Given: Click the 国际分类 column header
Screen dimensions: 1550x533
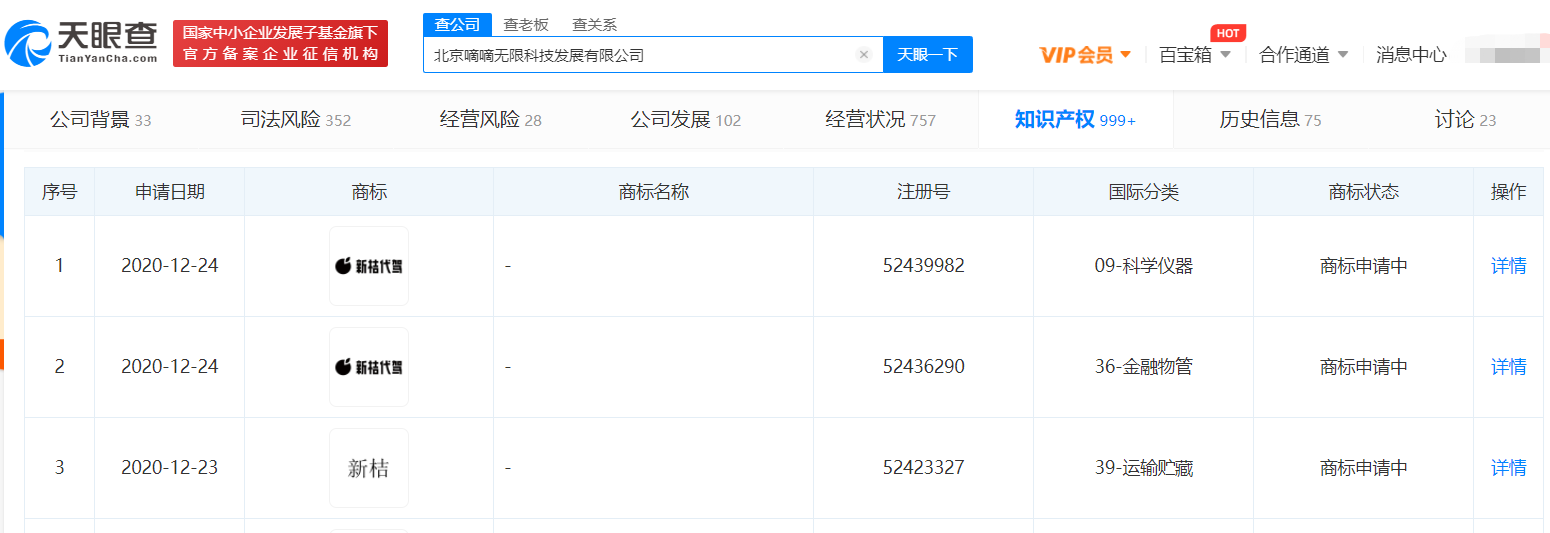Looking at the screenshot, I should (1144, 192).
